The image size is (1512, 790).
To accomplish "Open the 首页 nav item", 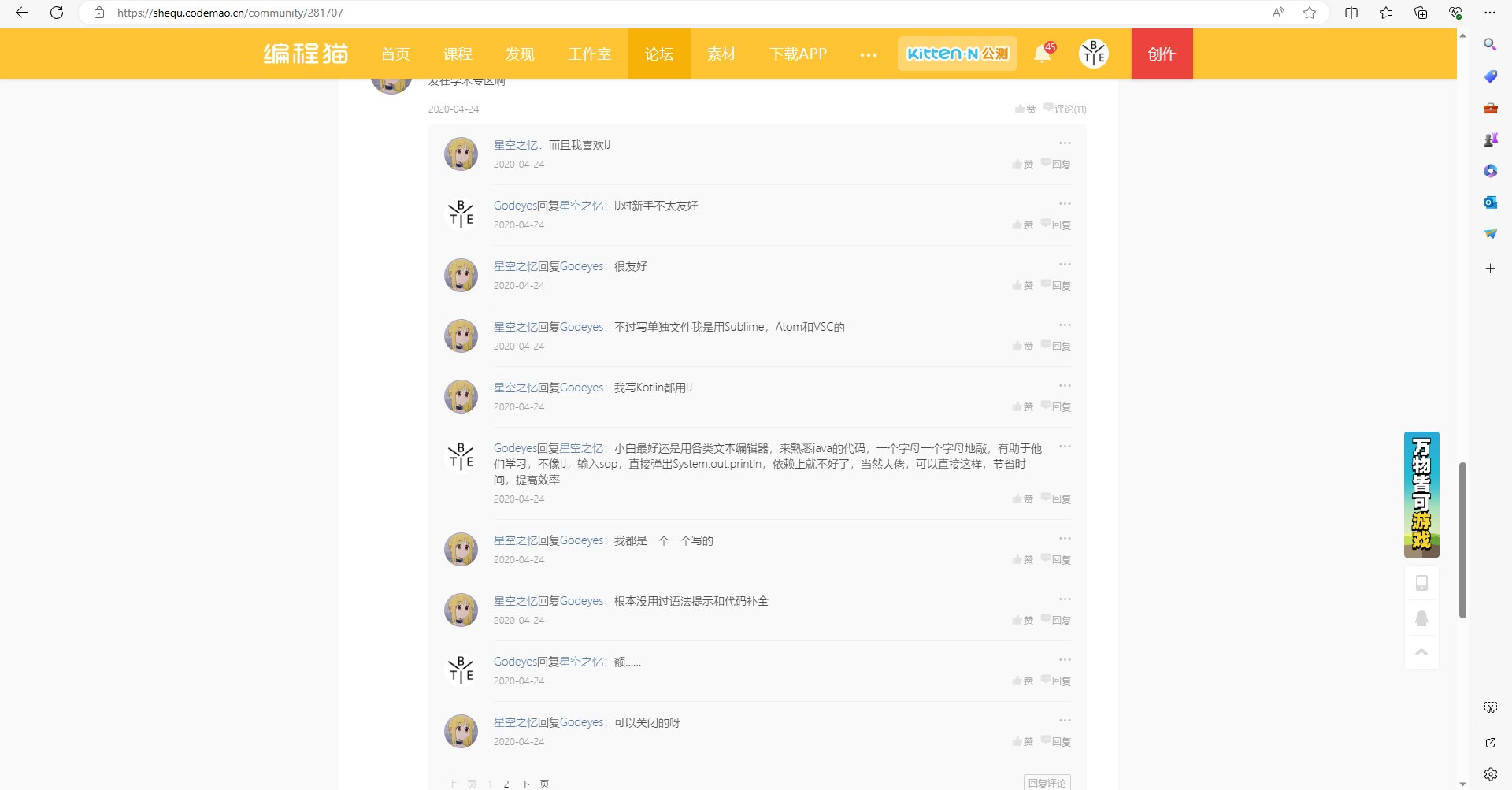I will pyautogui.click(x=395, y=54).
